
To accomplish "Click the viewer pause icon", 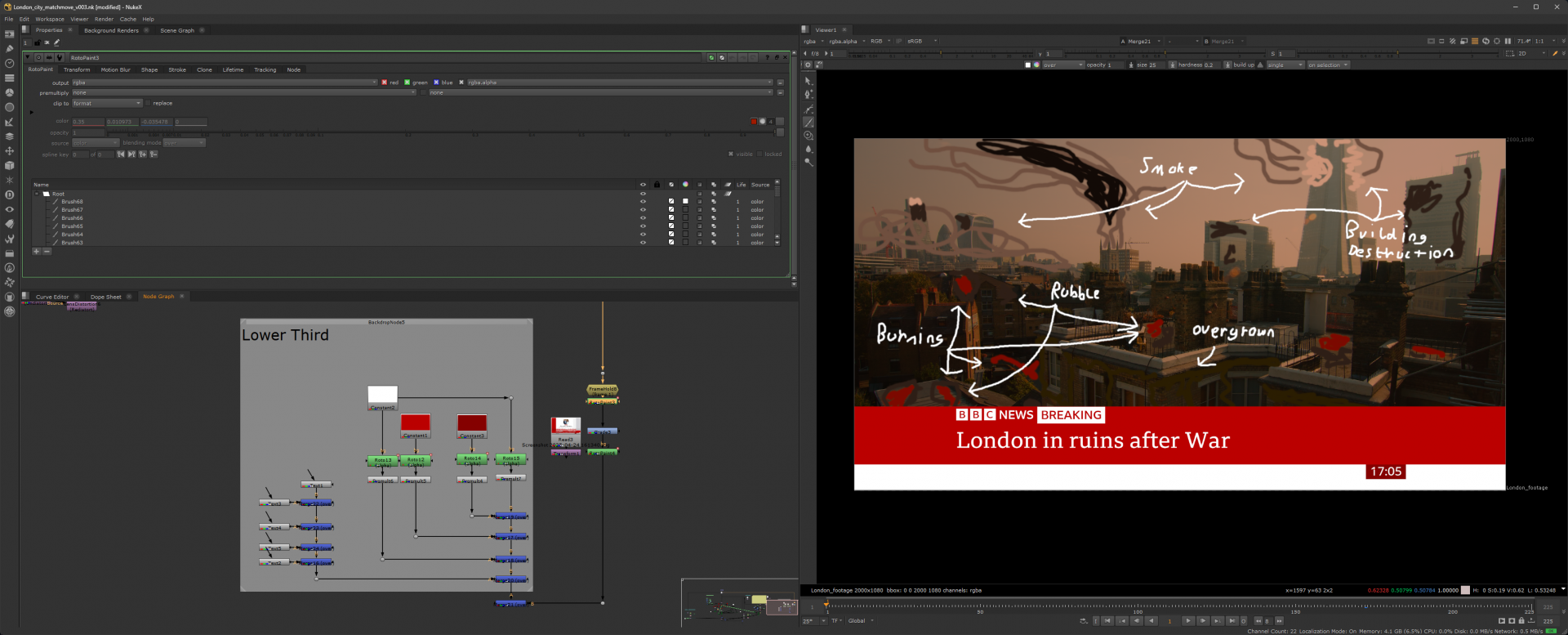I will [x=1508, y=41].
